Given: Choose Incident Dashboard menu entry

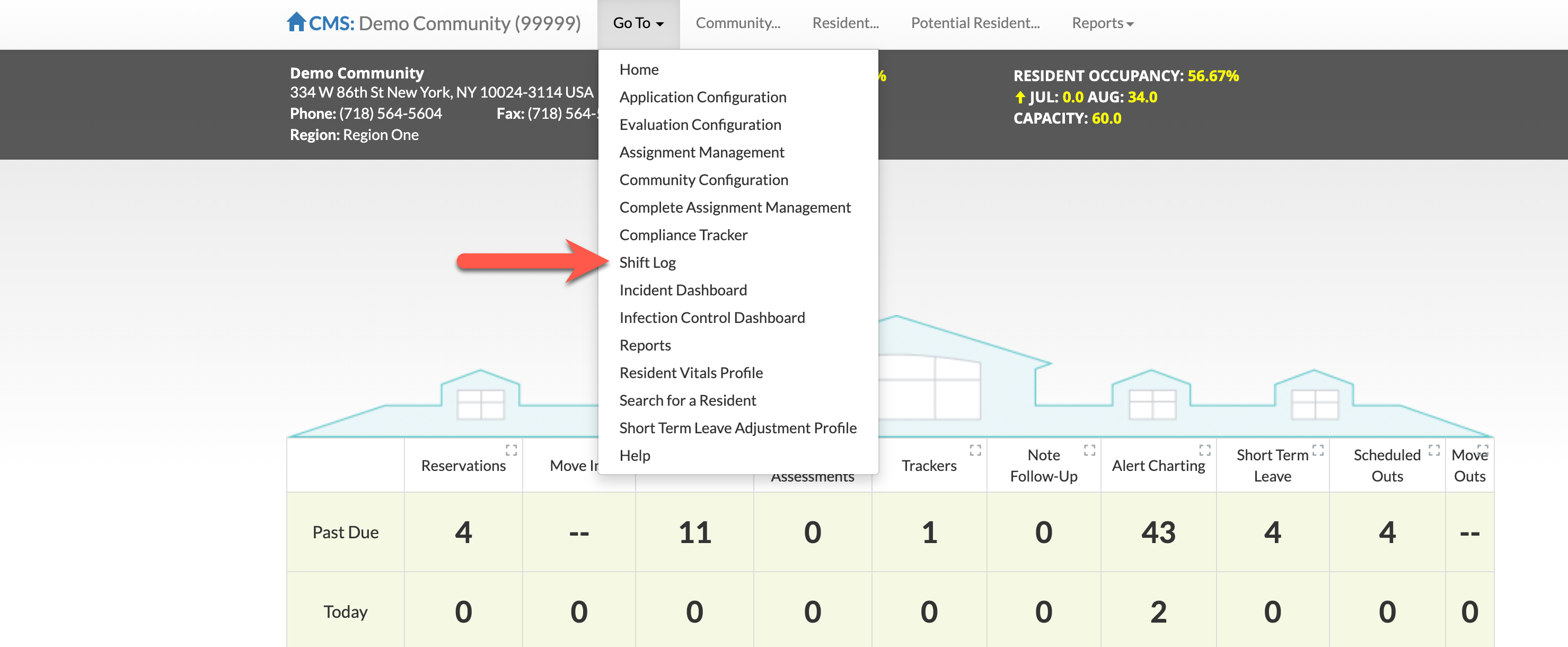Looking at the screenshot, I should (x=683, y=290).
